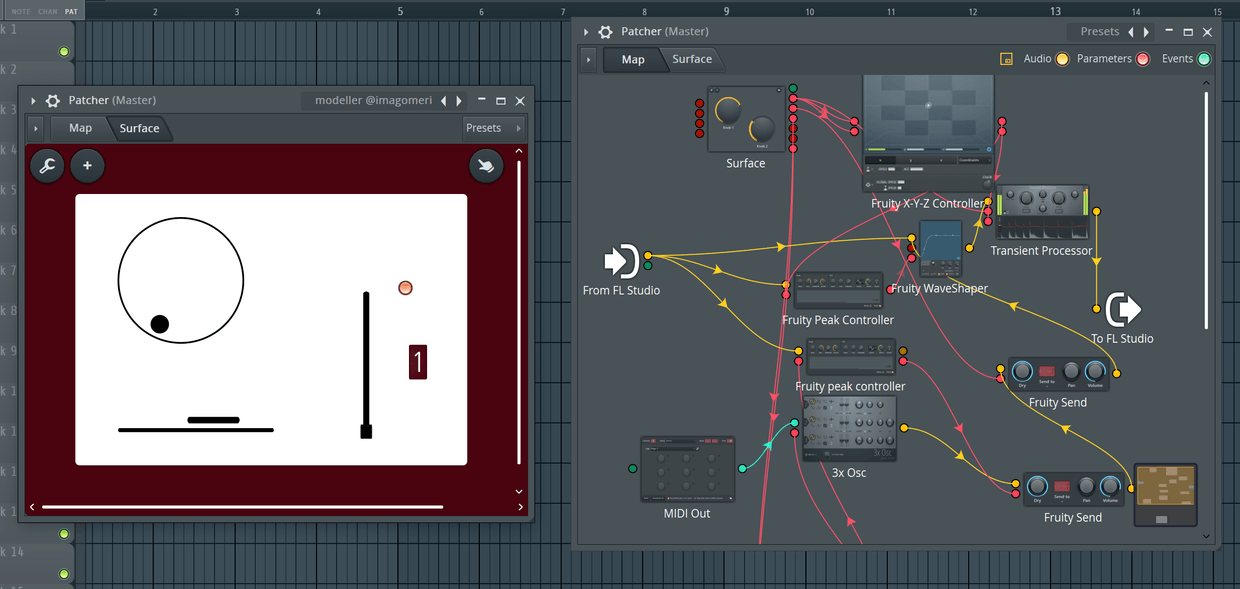The image size is (1240, 589).
Task: Toggle the green mute LED on track 1
Action: click(64, 52)
